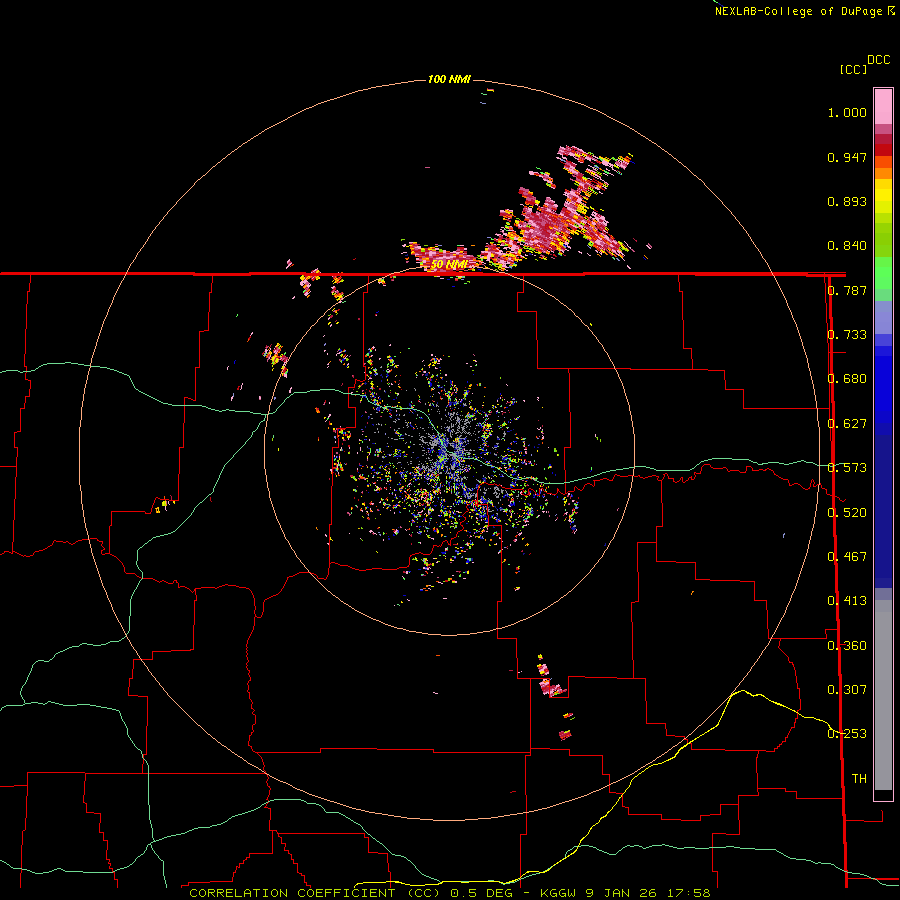This screenshot has height=900, width=900.
Task: Select the 0.360 scale value
Action: [x=847, y=646]
